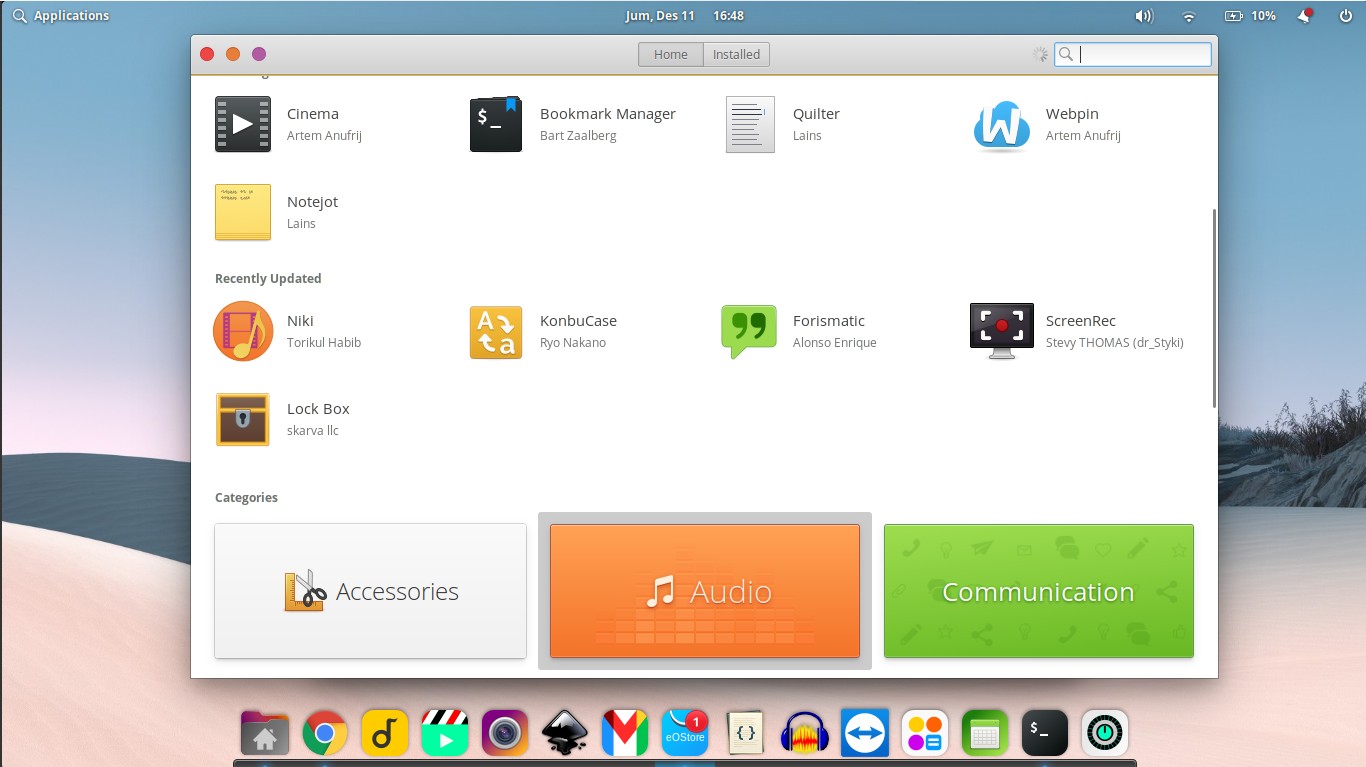1366x767 pixels.
Task: Click the Categories heading
Action: 246,498
